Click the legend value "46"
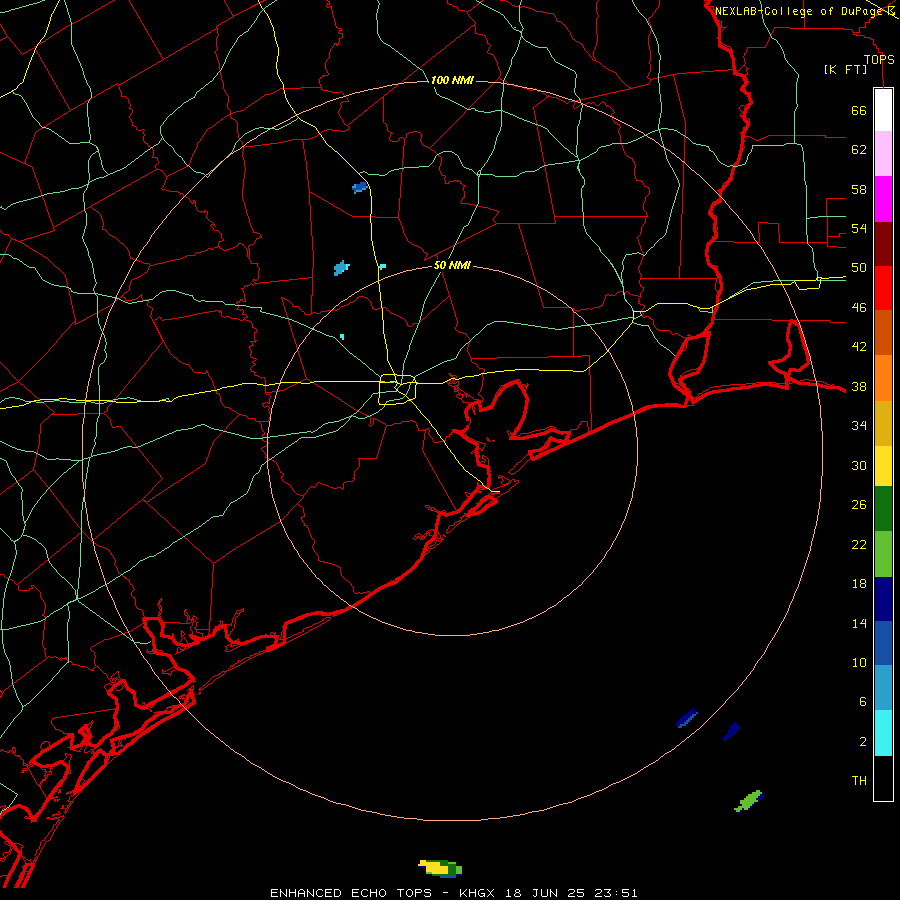The width and height of the screenshot is (900, 900). [x=859, y=308]
